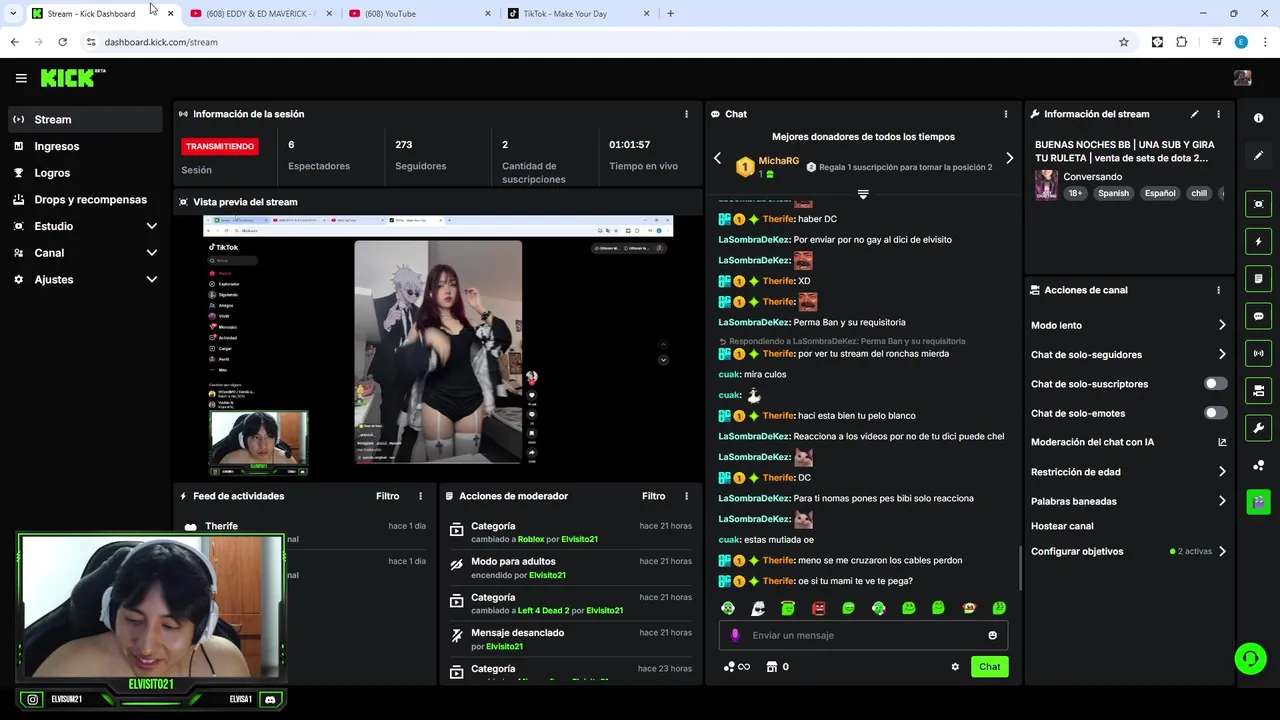1280x720 pixels.
Task: Click Hostear canal
Action: click(1062, 526)
